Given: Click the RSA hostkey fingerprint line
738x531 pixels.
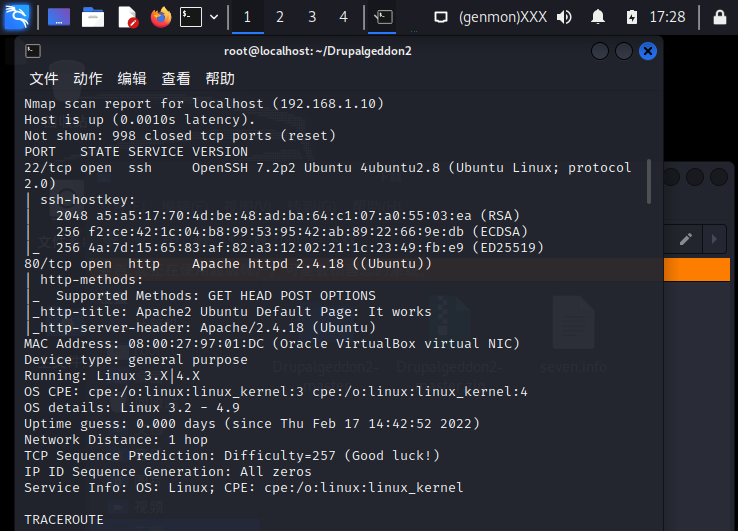Looking at the screenshot, I should 288,216.
